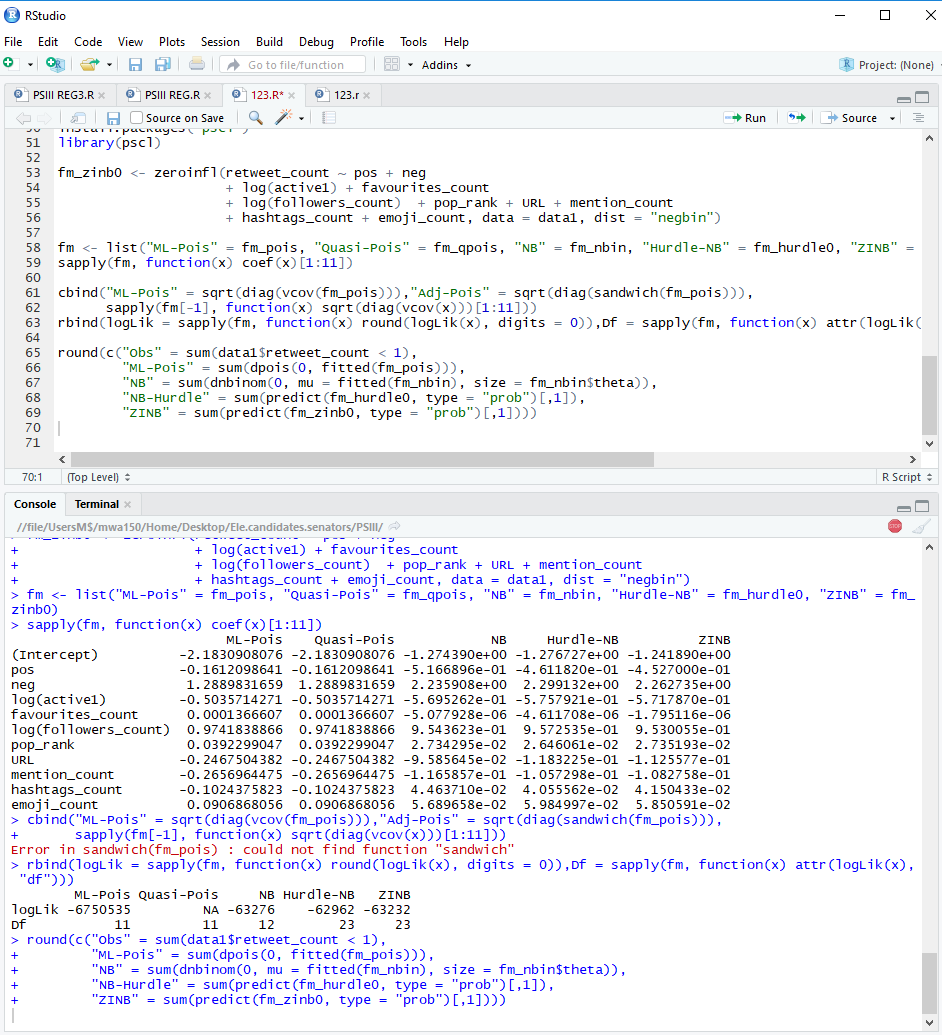Click the Print document icon
Viewport: 942px width, 1035px height.
pos(197,64)
